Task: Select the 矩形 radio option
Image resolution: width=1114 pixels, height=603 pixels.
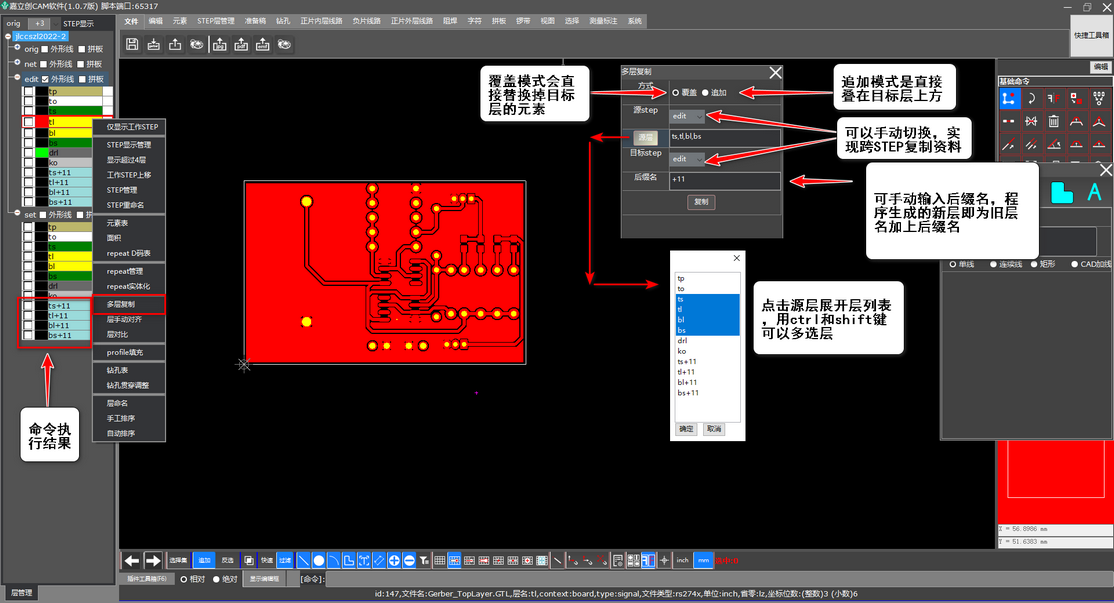Action: 1034,264
